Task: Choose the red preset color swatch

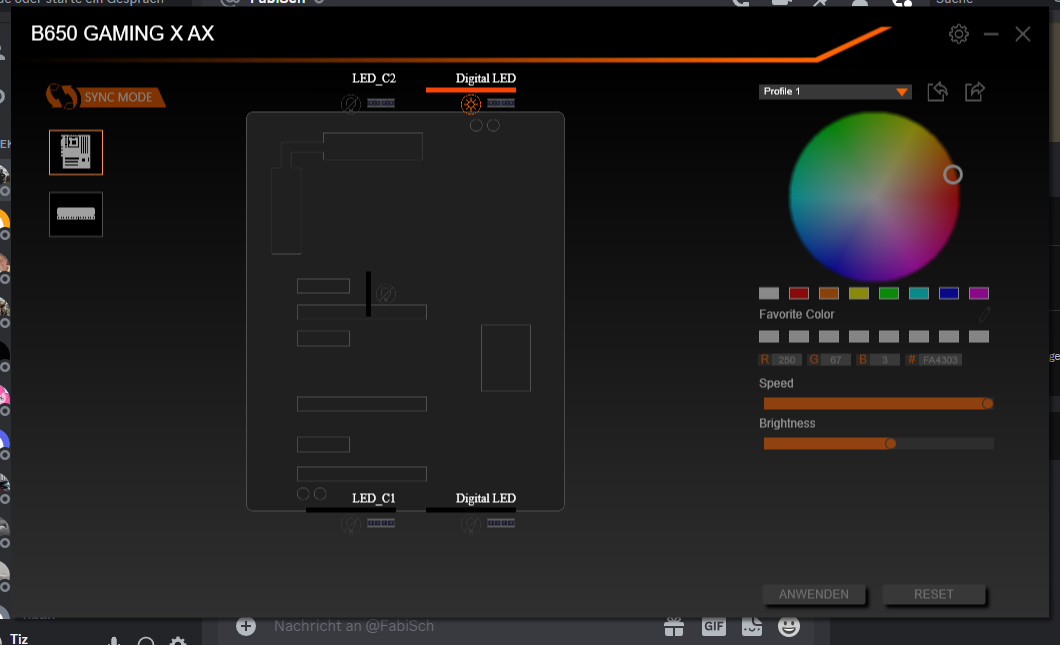Action: coord(799,293)
